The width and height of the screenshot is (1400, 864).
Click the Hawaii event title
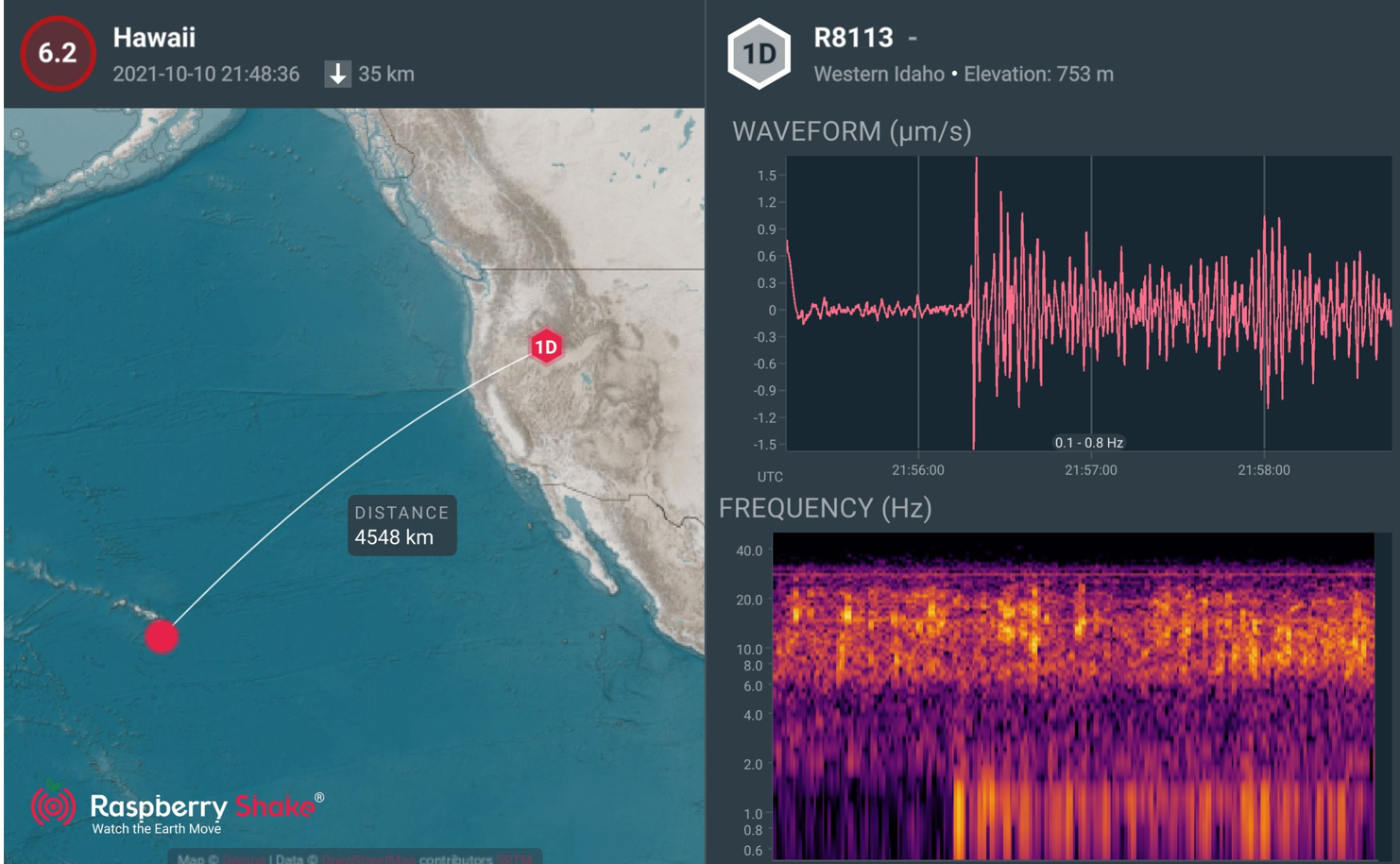(154, 38)
